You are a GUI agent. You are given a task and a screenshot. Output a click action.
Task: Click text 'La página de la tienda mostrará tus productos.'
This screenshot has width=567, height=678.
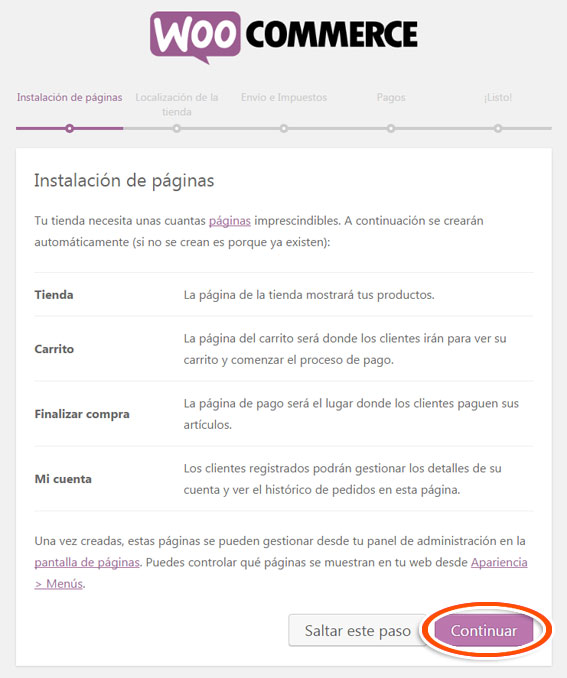(x=309, y=295)
